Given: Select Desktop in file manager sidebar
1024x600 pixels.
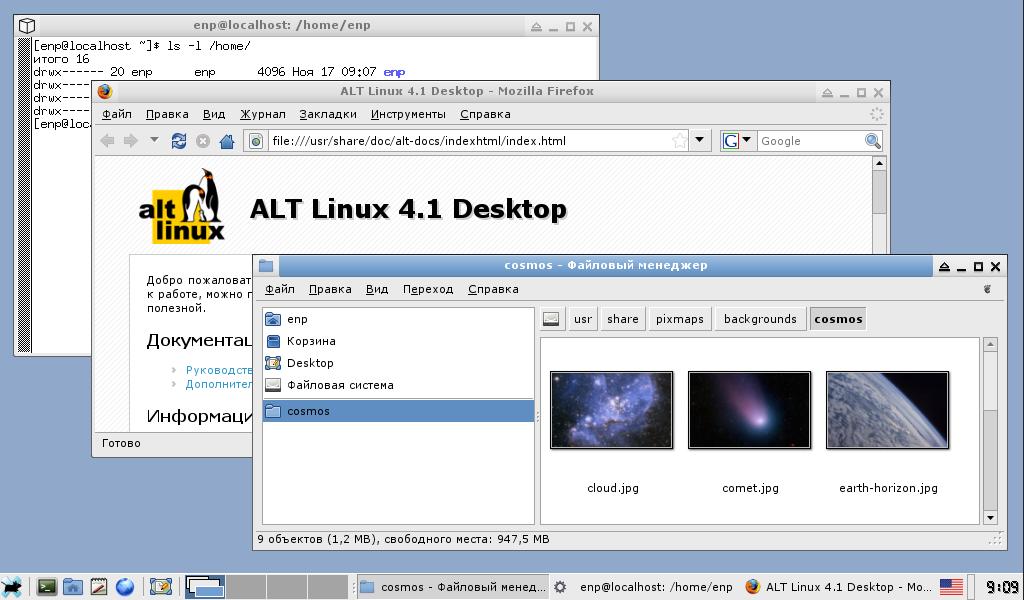Looking at the screenshot, I should [x=398, y=363].
